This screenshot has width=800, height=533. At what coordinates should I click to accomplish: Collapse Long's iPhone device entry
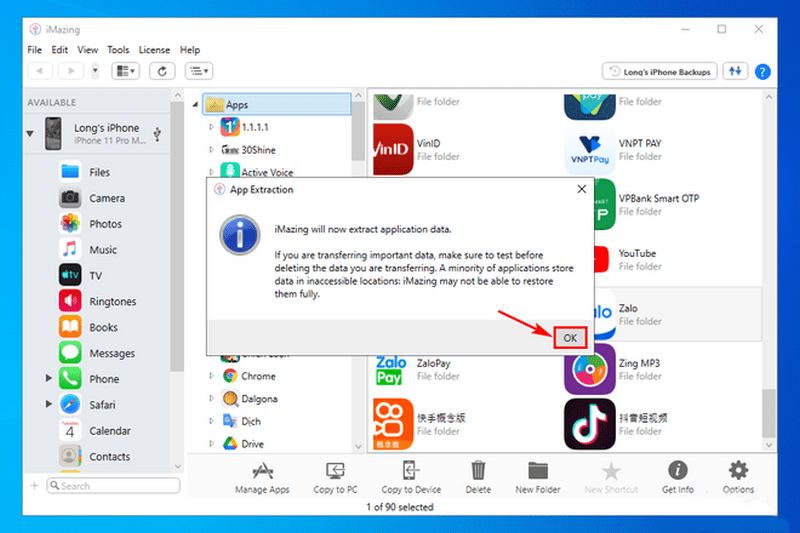pyautogui.click(x=30, y=134)
